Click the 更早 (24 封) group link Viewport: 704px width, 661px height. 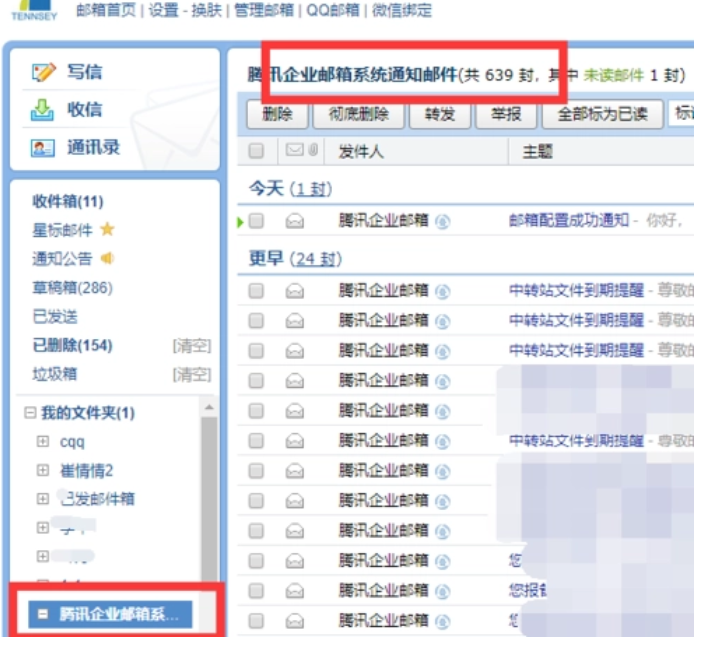point(295,258)
